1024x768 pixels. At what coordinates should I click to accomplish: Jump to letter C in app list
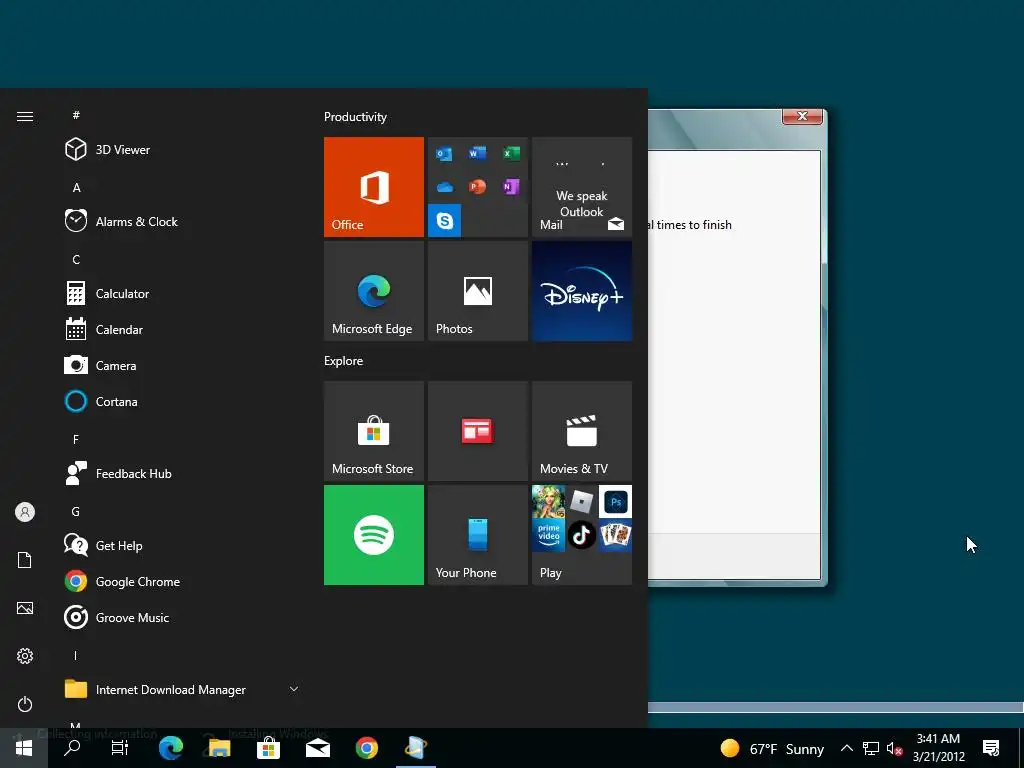76,259
